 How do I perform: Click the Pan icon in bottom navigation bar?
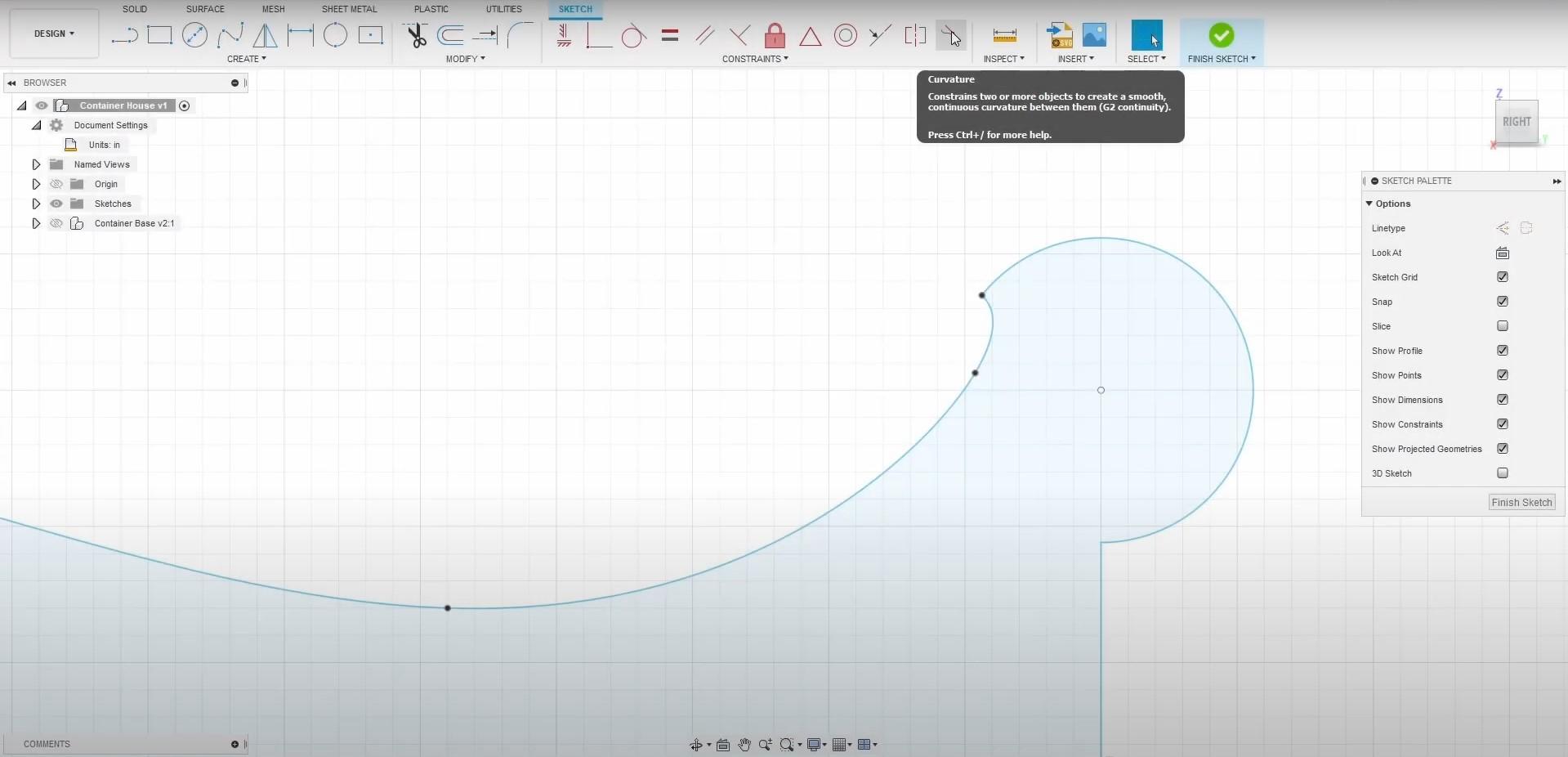744,745
